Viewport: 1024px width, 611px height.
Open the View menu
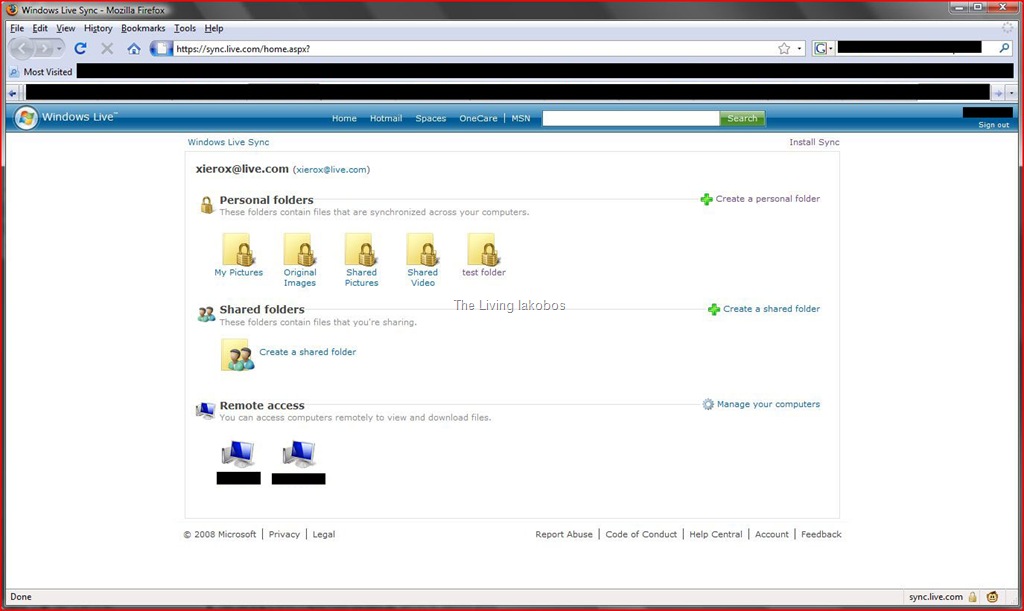click(65, 28)
